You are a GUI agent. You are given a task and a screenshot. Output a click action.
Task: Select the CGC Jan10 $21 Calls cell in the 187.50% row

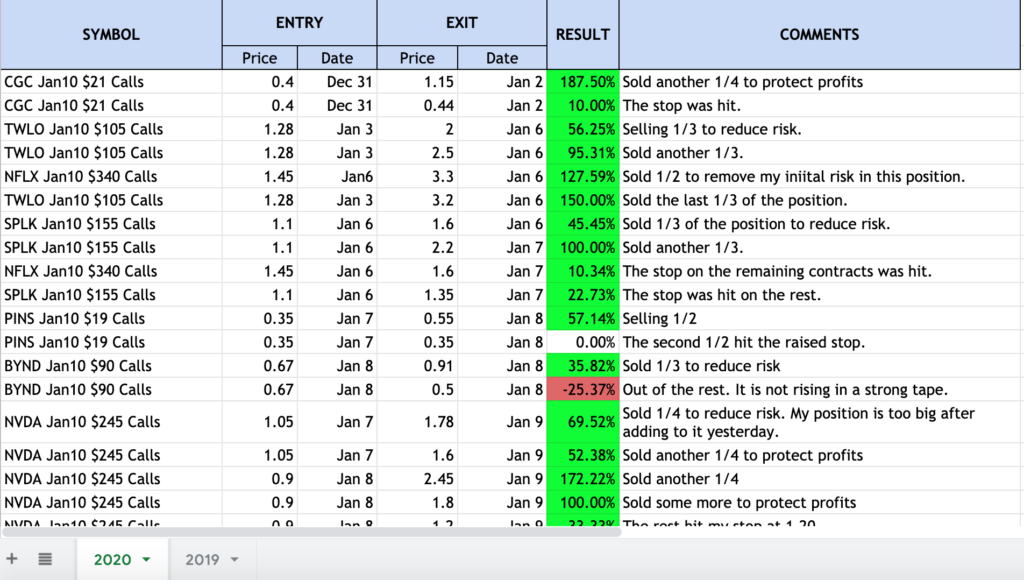pyautogui.click(x=111, y=82)
